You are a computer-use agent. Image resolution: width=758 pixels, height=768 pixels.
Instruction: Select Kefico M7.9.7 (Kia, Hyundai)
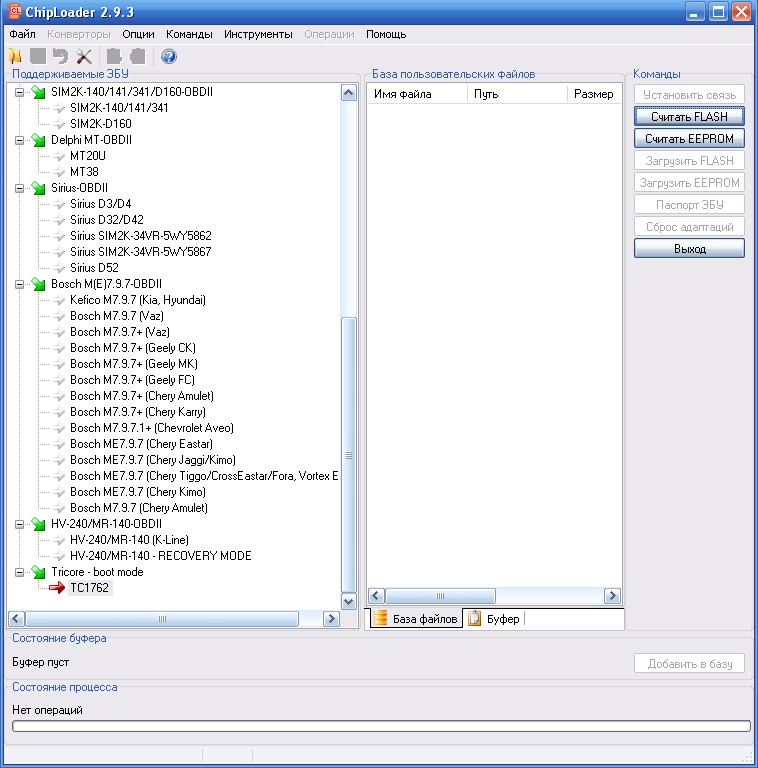click(x=138, y=300)
